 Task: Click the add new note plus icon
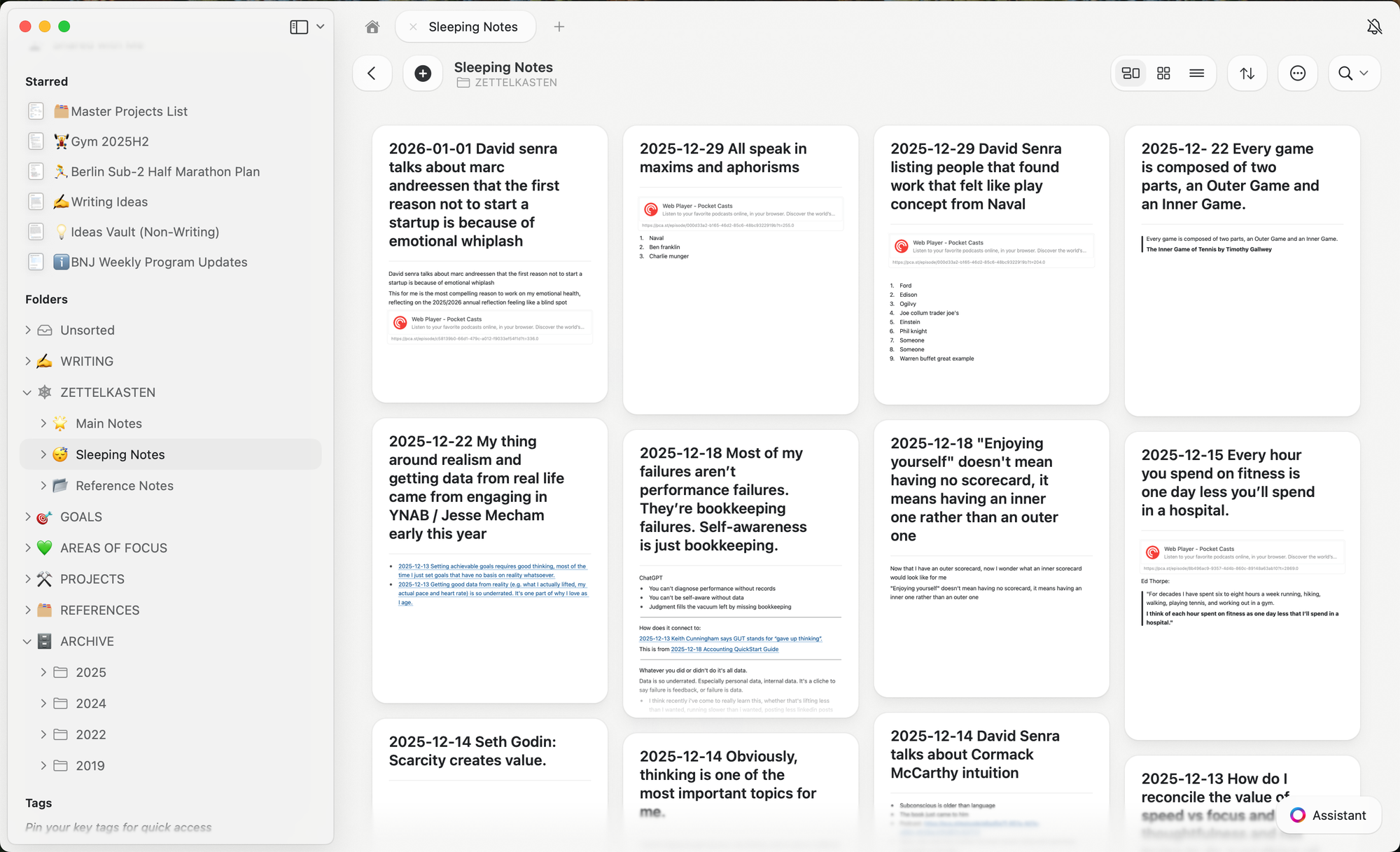pos(423,74)
